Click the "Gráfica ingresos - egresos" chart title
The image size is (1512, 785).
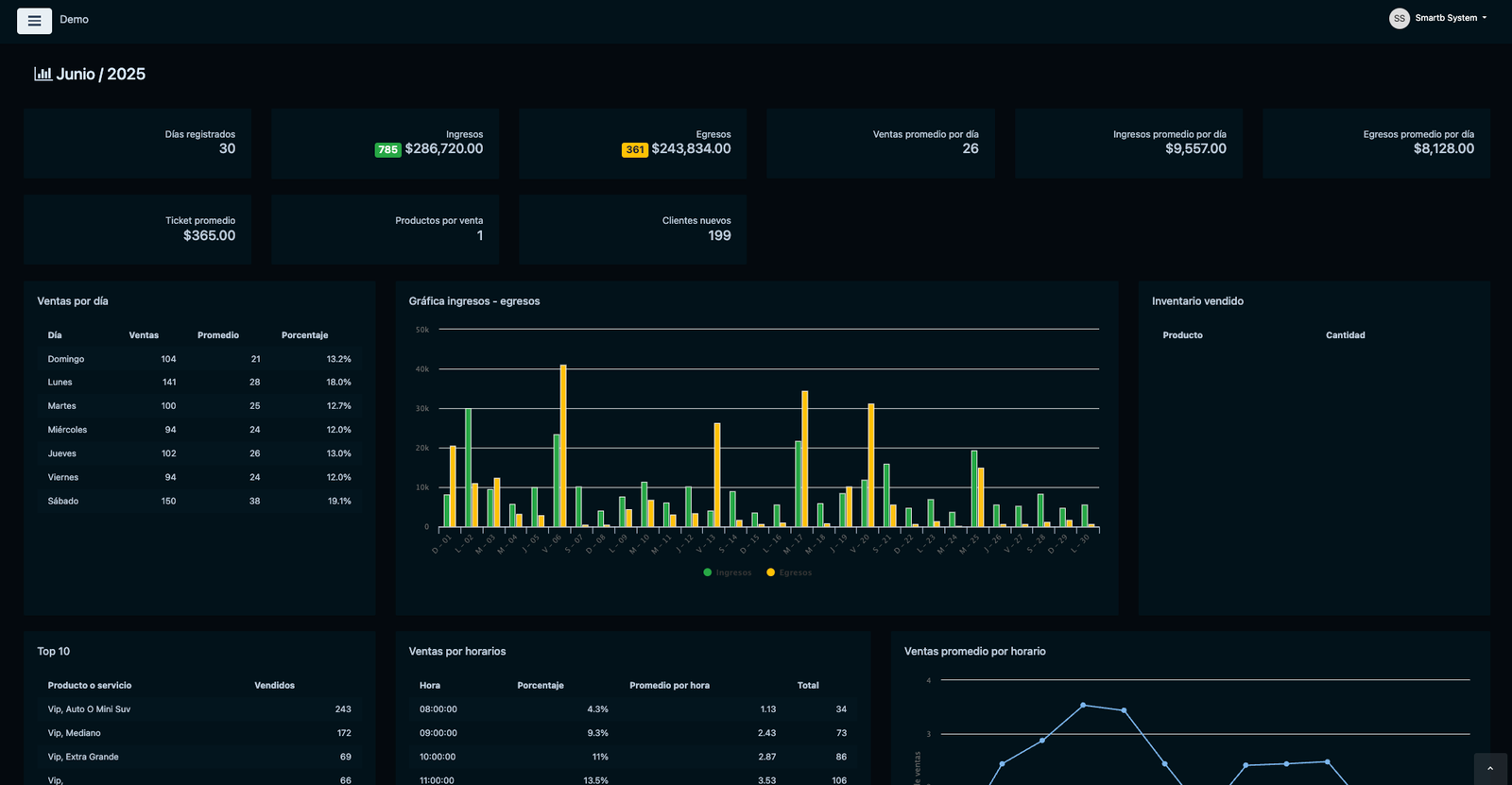pos(474,301)
